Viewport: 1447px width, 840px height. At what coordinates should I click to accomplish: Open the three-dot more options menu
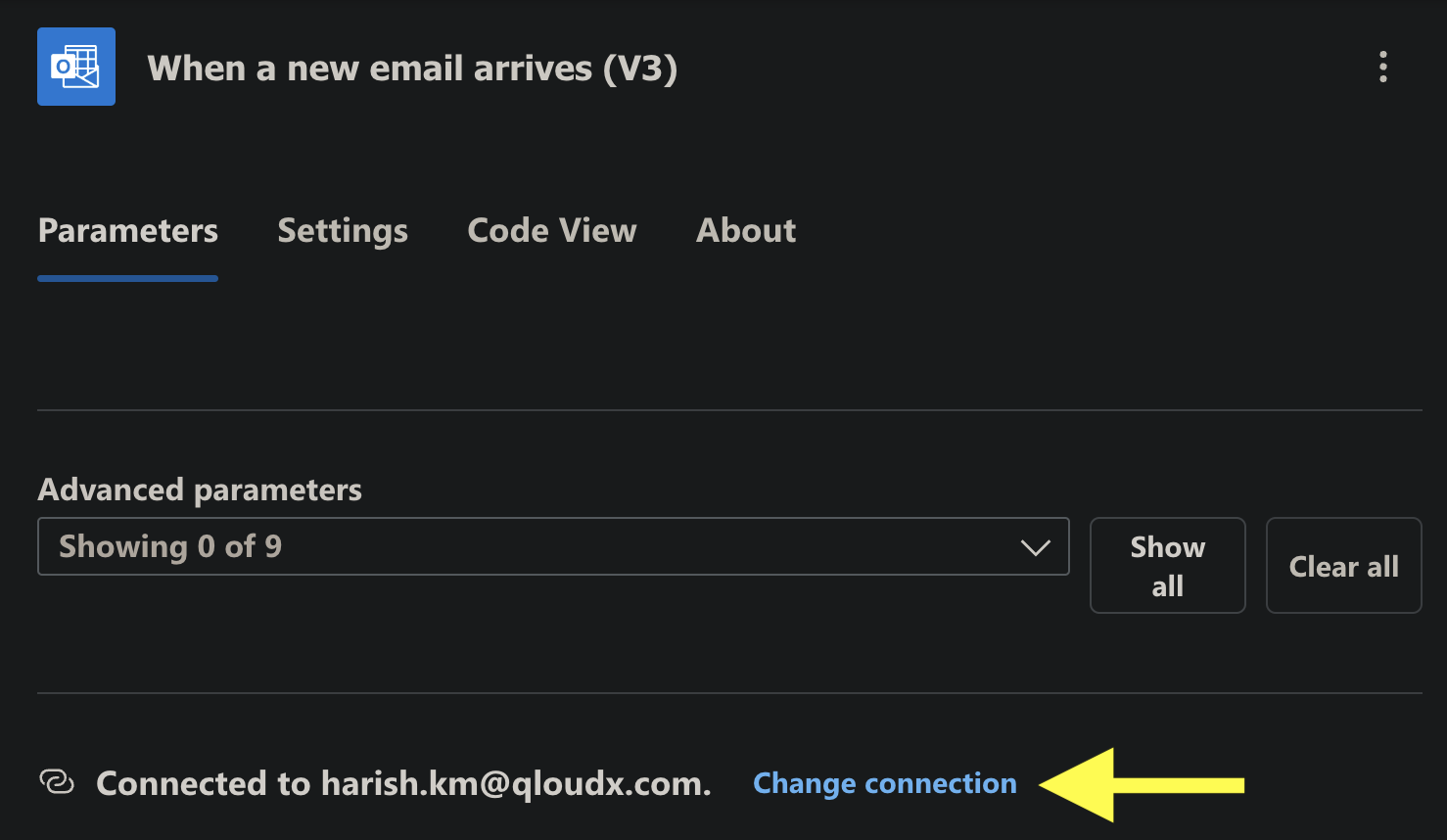pos(1382,67)
